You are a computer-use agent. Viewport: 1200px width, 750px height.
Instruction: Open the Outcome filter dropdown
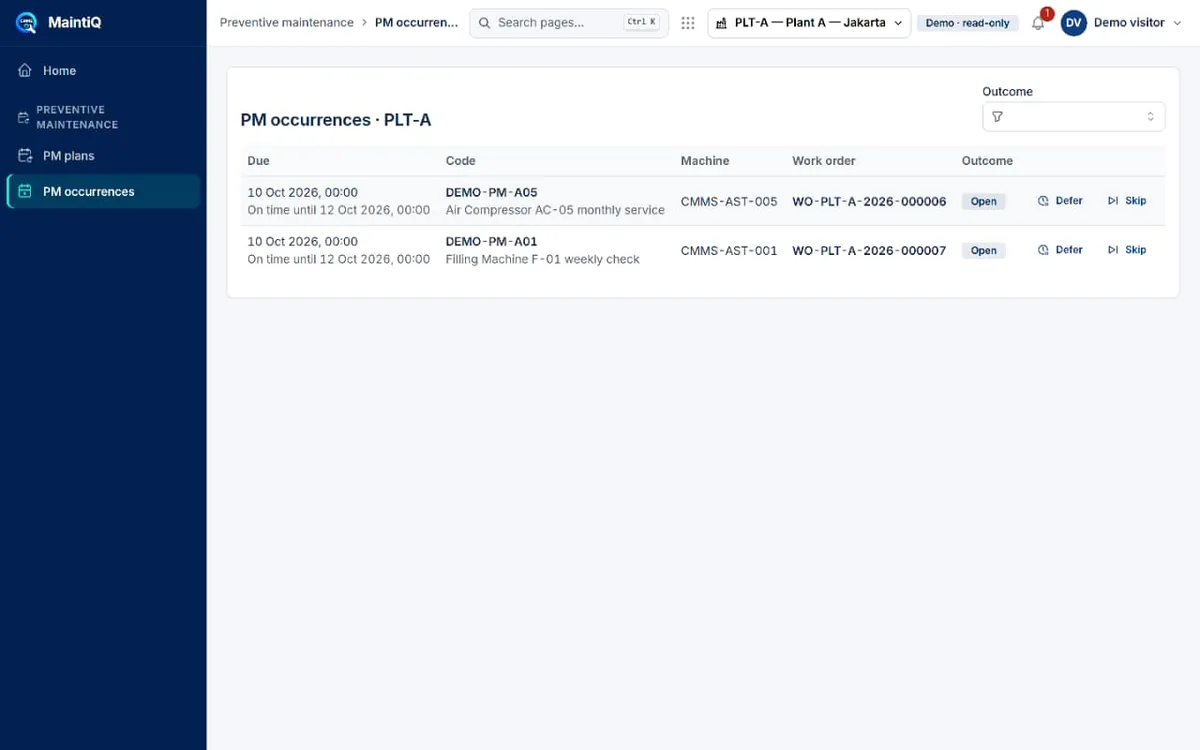(x=1074, y=117)
